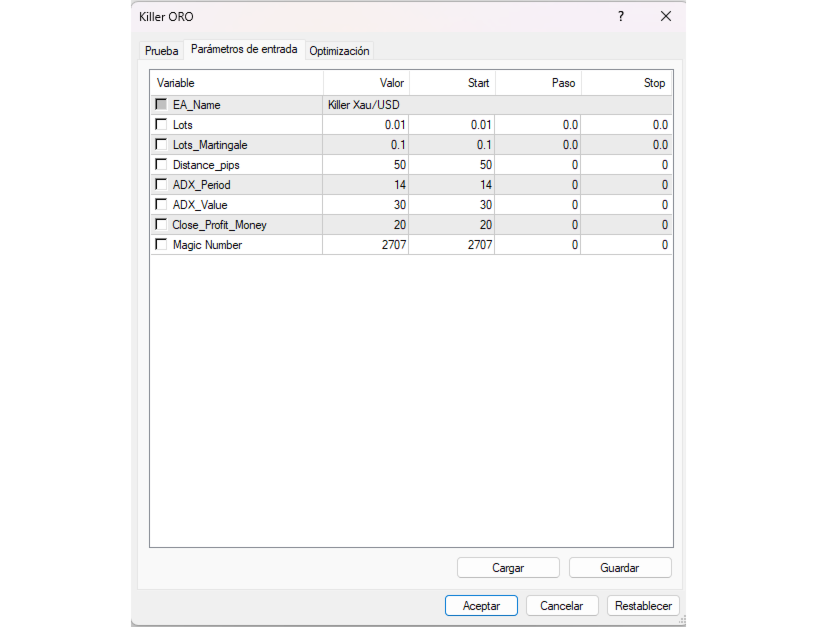This screenshot has height=627, width=837.
Task: Select the Close_Profit_Money Stop cell
Action: [626, 225]
